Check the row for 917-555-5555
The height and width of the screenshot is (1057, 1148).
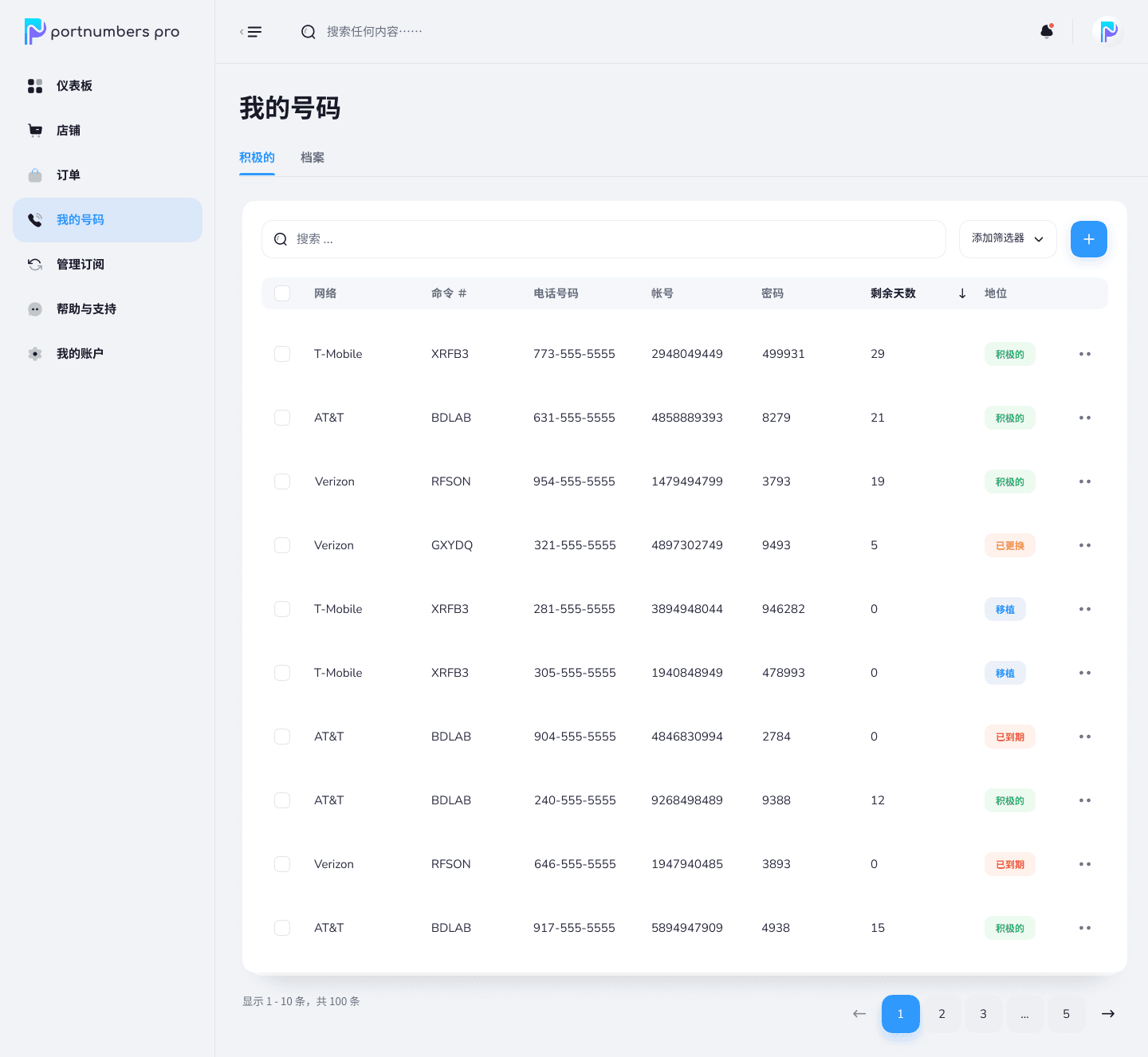click(x=282, y=928)
